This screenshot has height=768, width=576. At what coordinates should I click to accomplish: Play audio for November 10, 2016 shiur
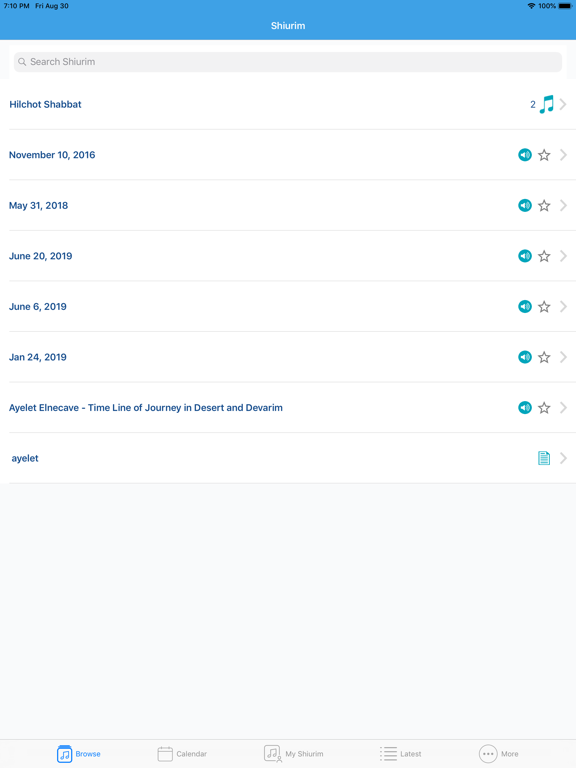[x=525, y=155]
